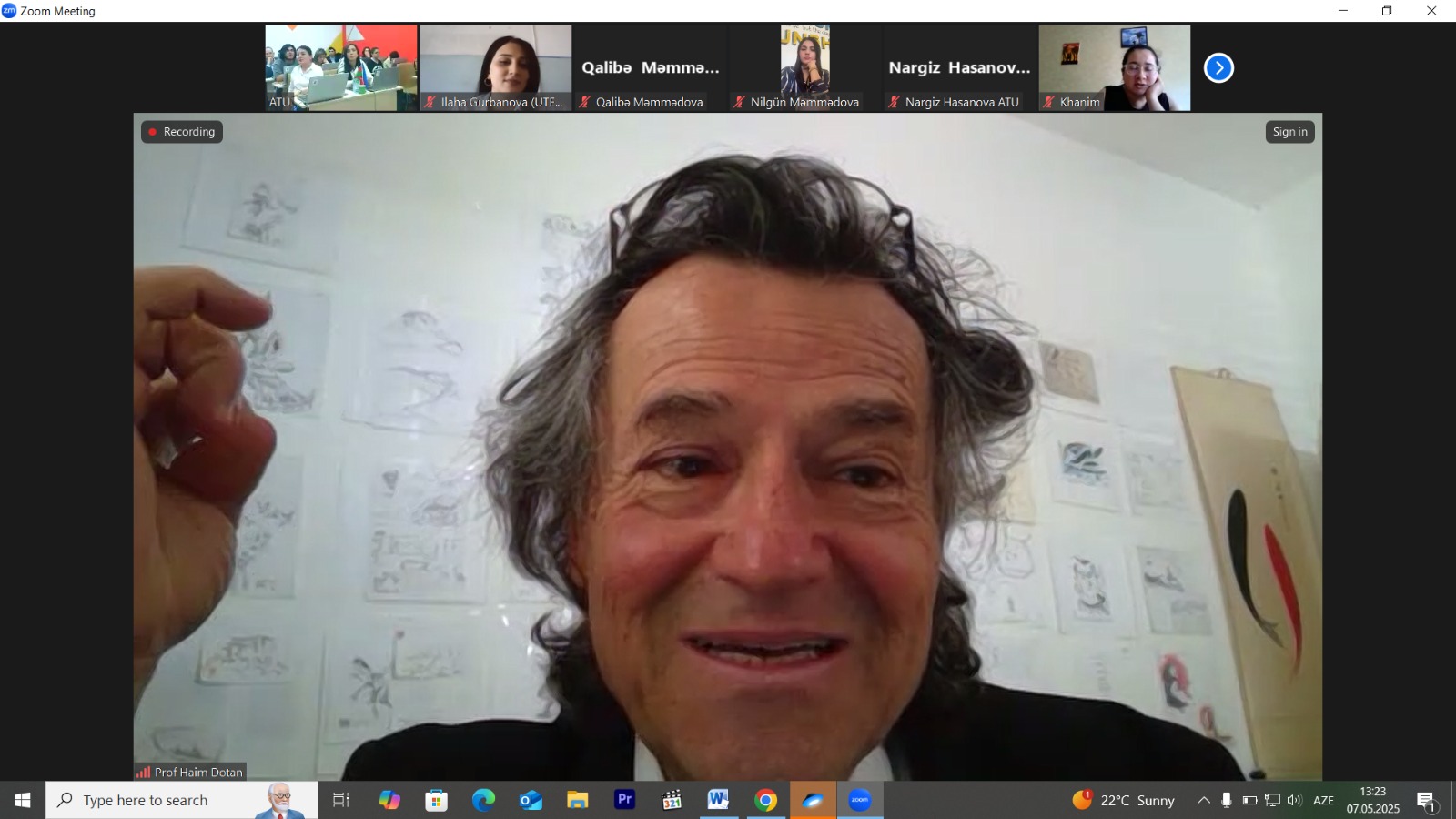
Task: Select the Nargiz Hasanova ATU tile
Action: [960, 68]
